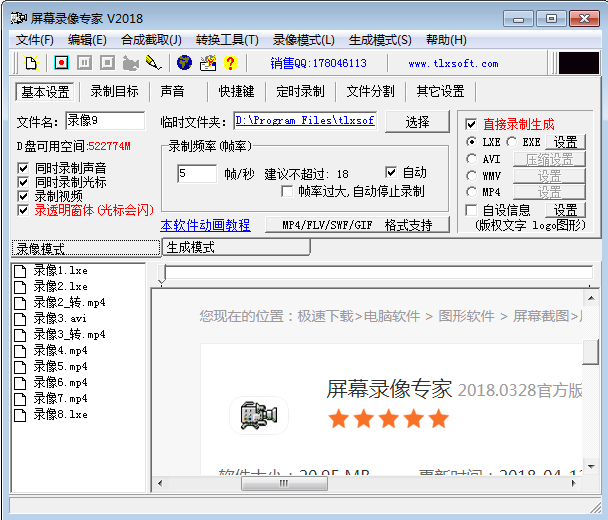Switch to the 定时录制 tab
This screenshot has height=520, width=608.
[x=301, y=92]
